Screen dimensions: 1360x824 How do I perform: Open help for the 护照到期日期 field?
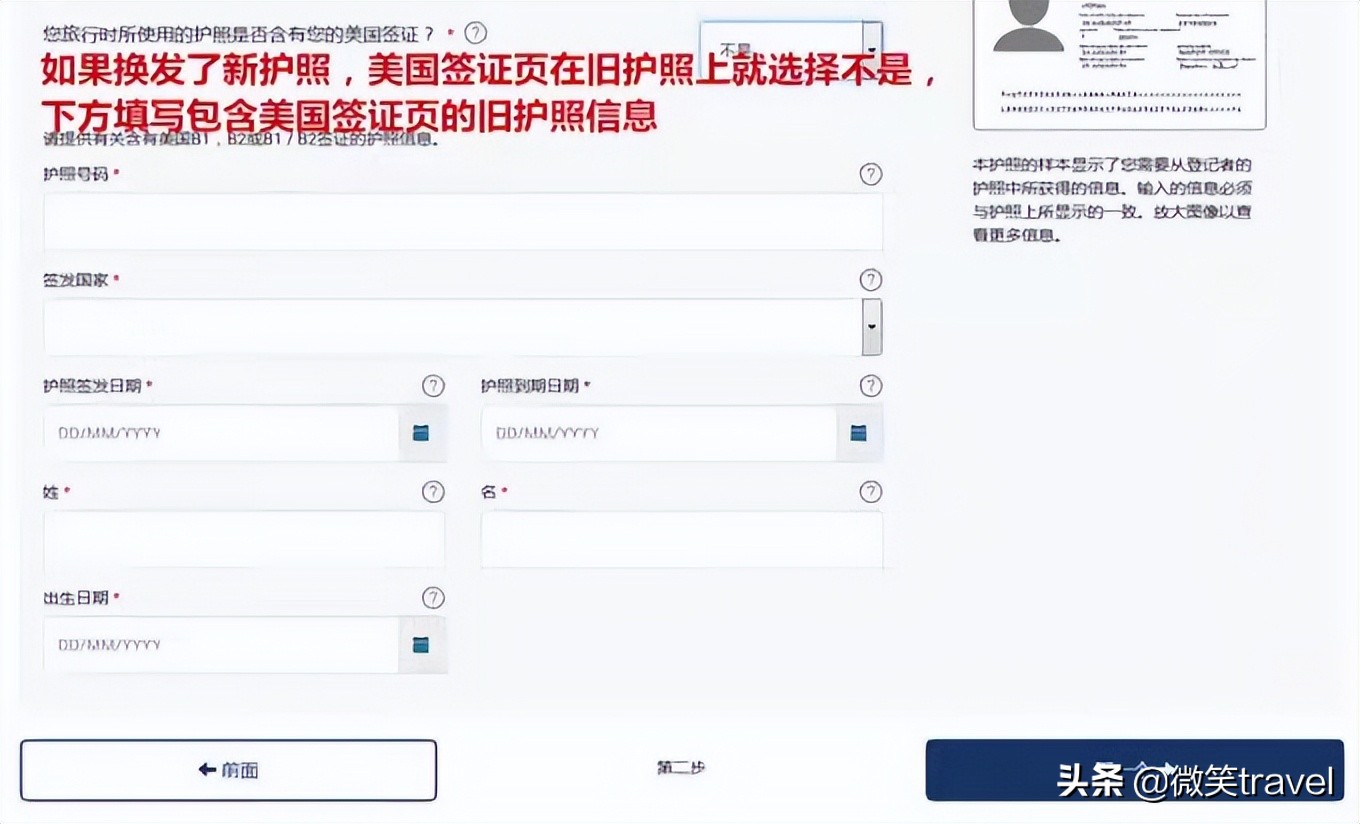869,386
